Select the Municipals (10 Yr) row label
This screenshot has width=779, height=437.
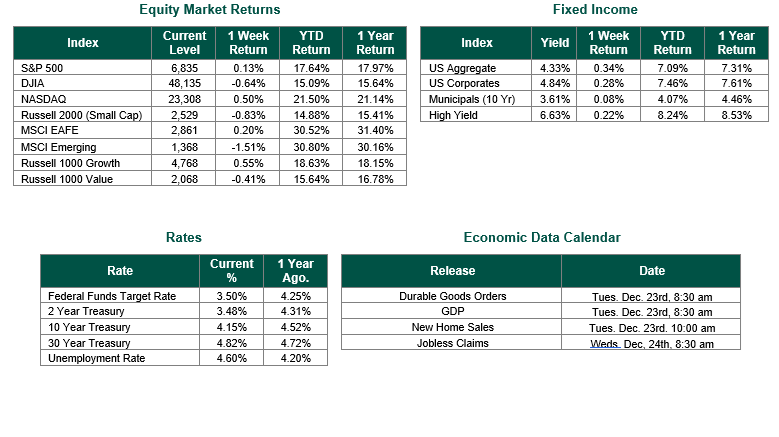[x=475, y=99]
